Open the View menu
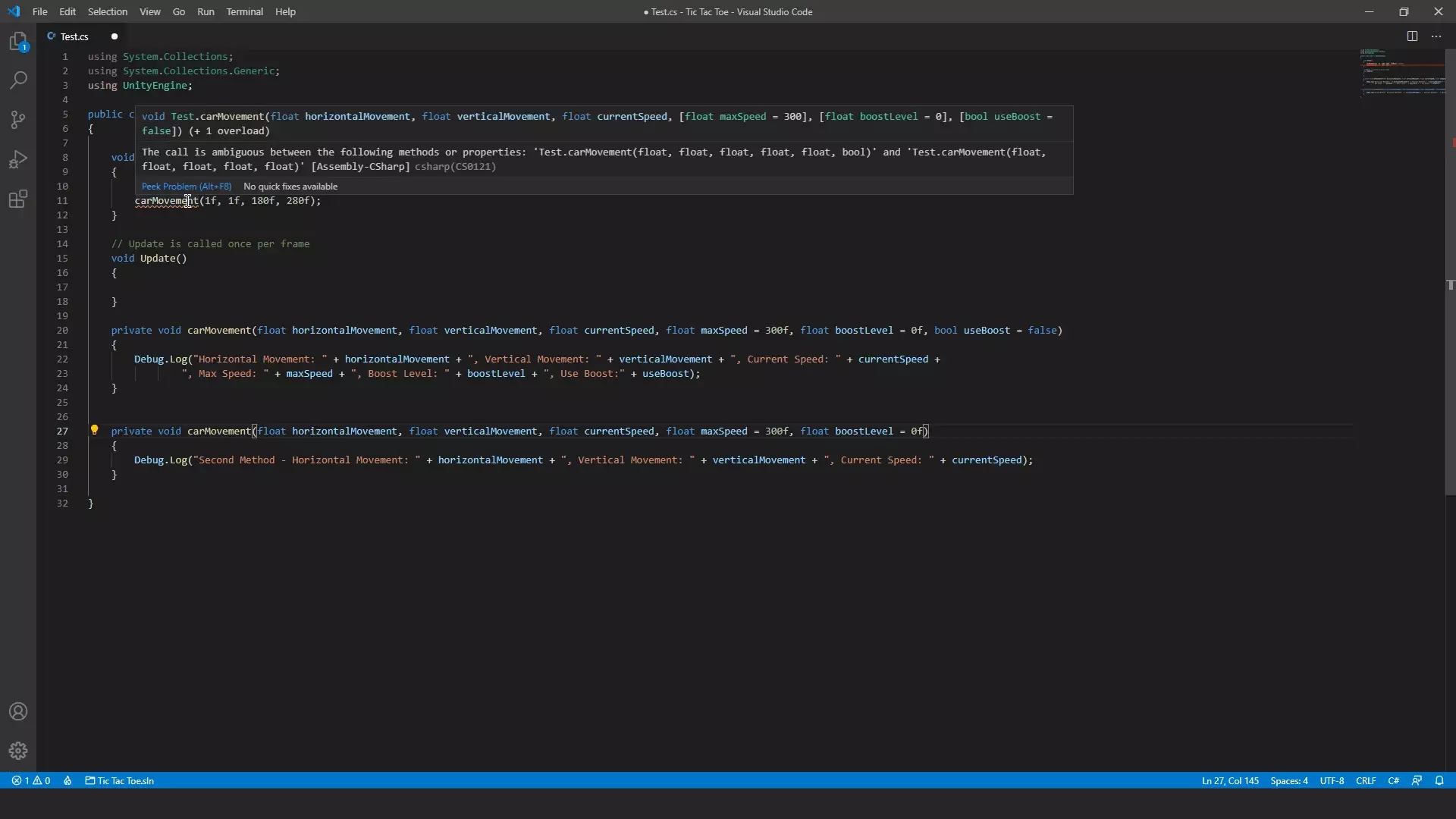 [150, 11]
